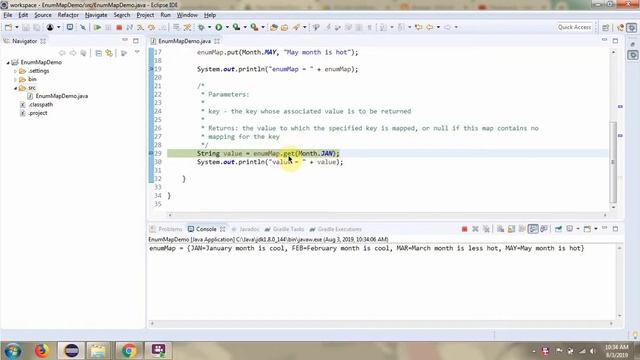The height and width of the screenshot is (360, 640).
Task: Expand the .settings folder
Action: point(16,71)
